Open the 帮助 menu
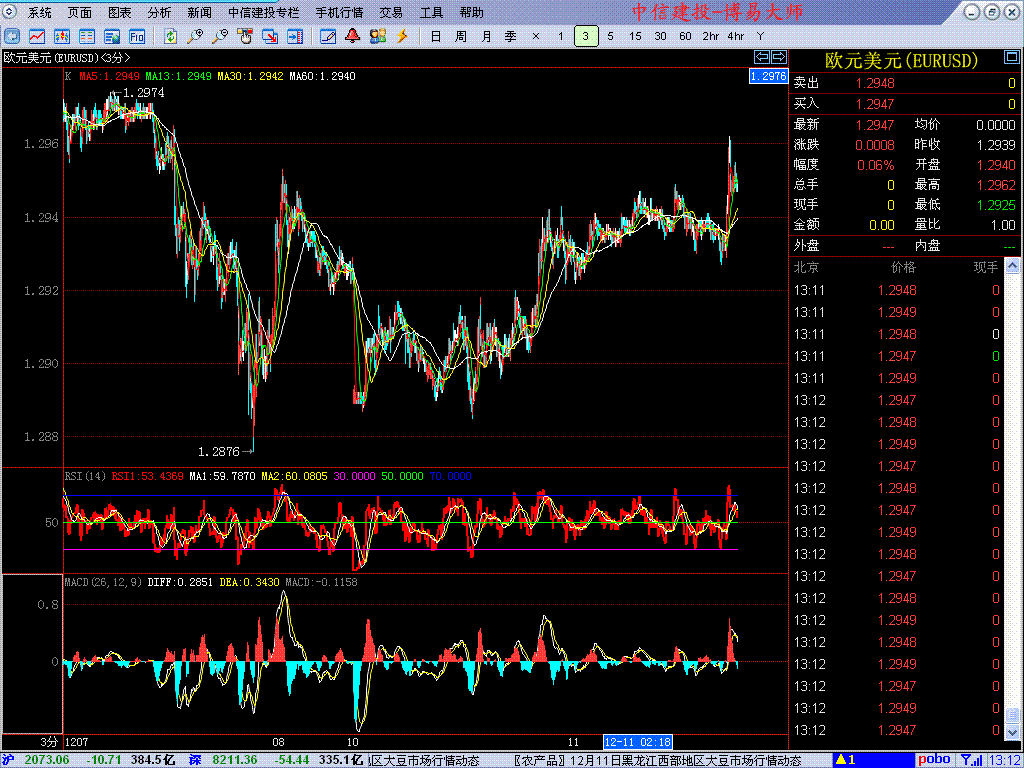Screen dimensions: 1024x768 coord(472,12)
